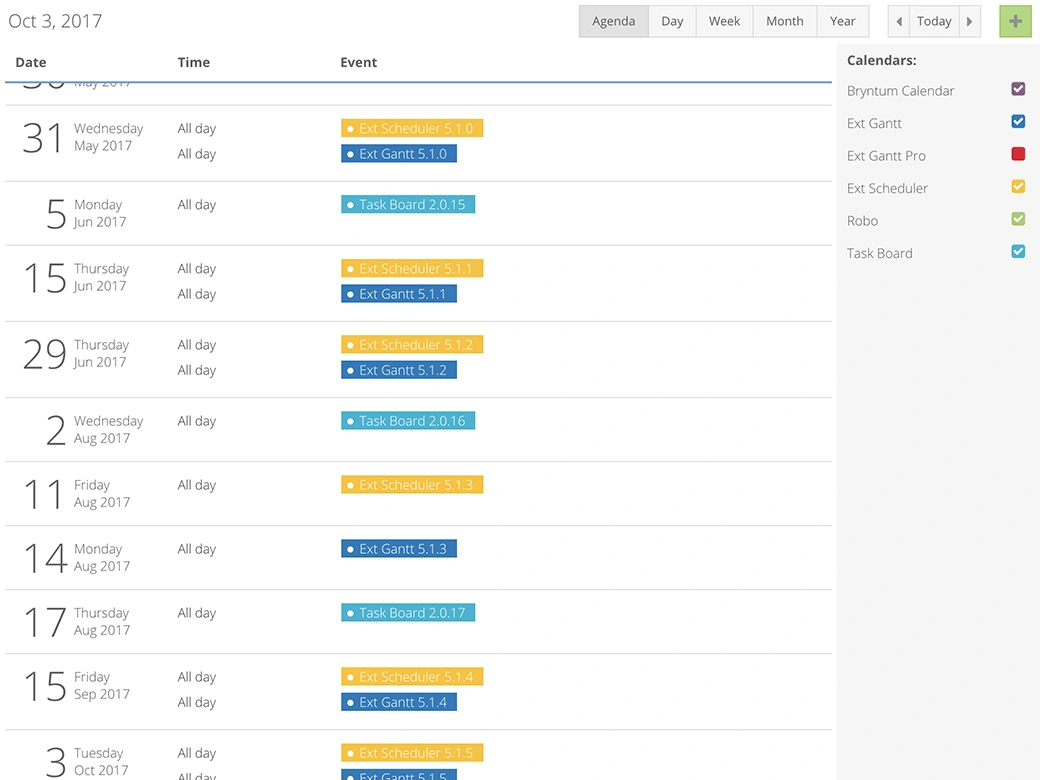Go to next period with right arrow

970,21
